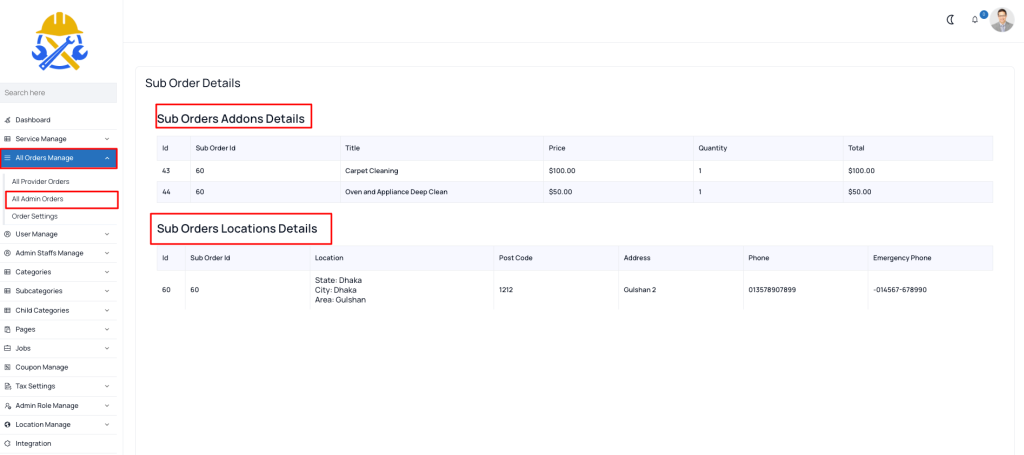Click the User Manage sidebar icon
Viewport: 1024px width, 455px height.
click(7, 234)
